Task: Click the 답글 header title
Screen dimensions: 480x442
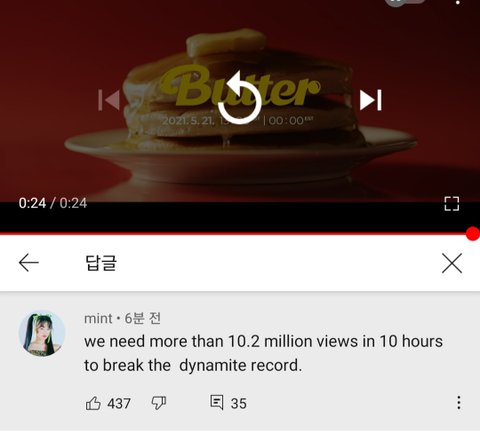Action: [x=101, y=263]
